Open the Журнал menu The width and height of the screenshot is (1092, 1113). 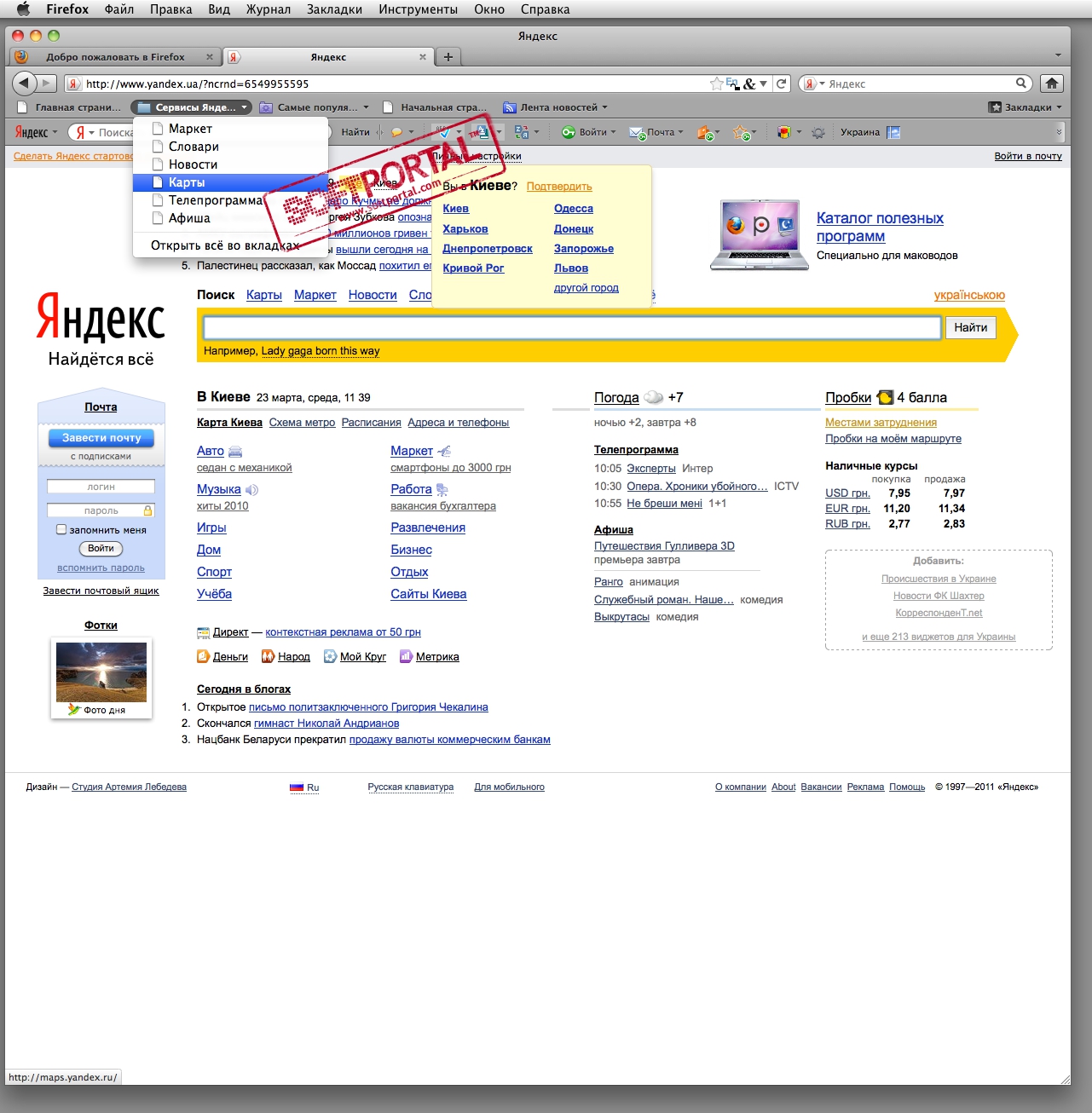[x=269, y=9]
